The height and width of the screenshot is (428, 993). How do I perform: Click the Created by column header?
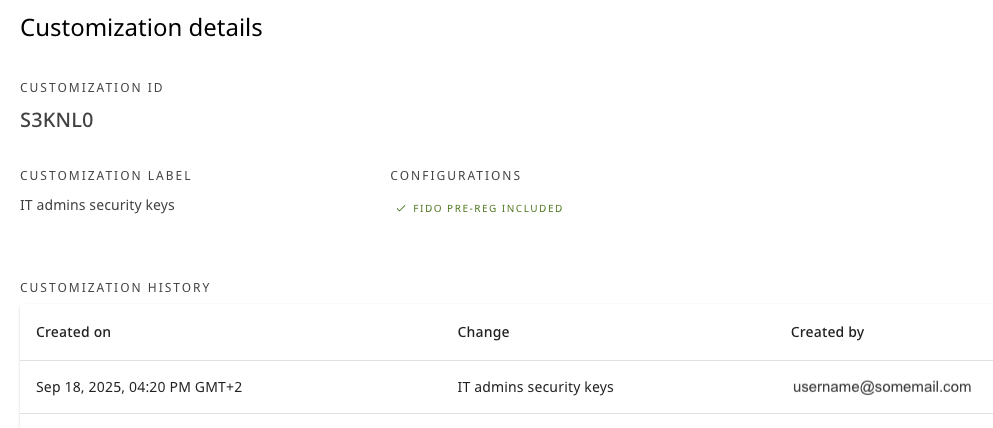pyautogui.click(x=827, y=332)
